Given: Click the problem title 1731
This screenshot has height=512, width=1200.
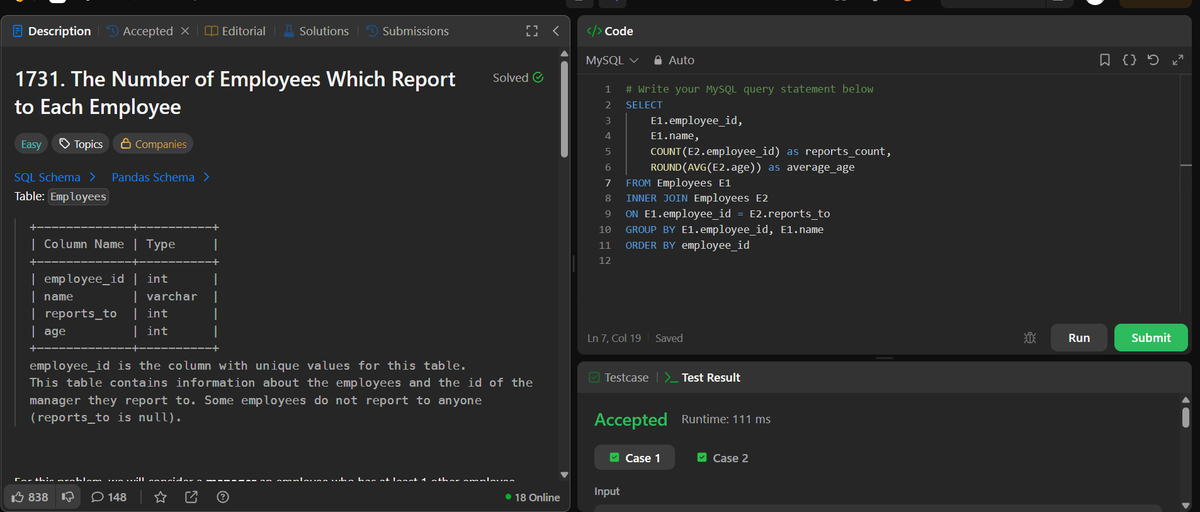Looking at the screenshot, I should coord(235,92).
